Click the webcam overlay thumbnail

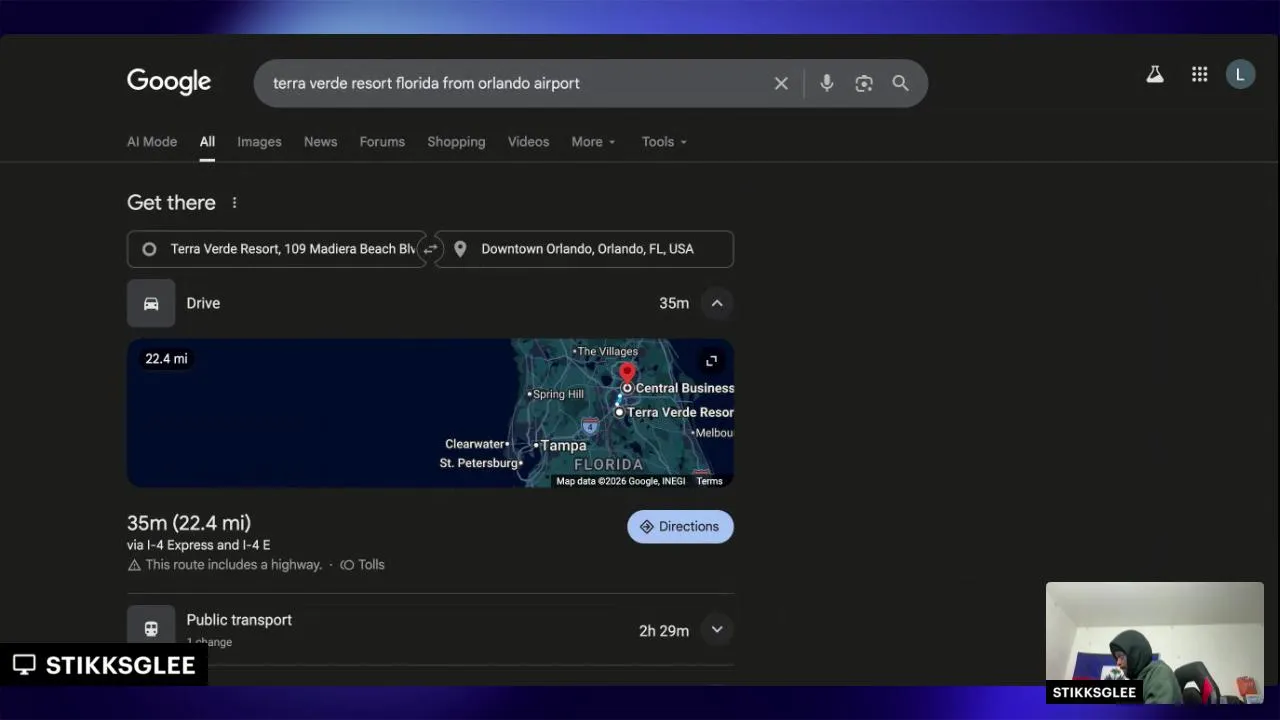point(1155,643)
